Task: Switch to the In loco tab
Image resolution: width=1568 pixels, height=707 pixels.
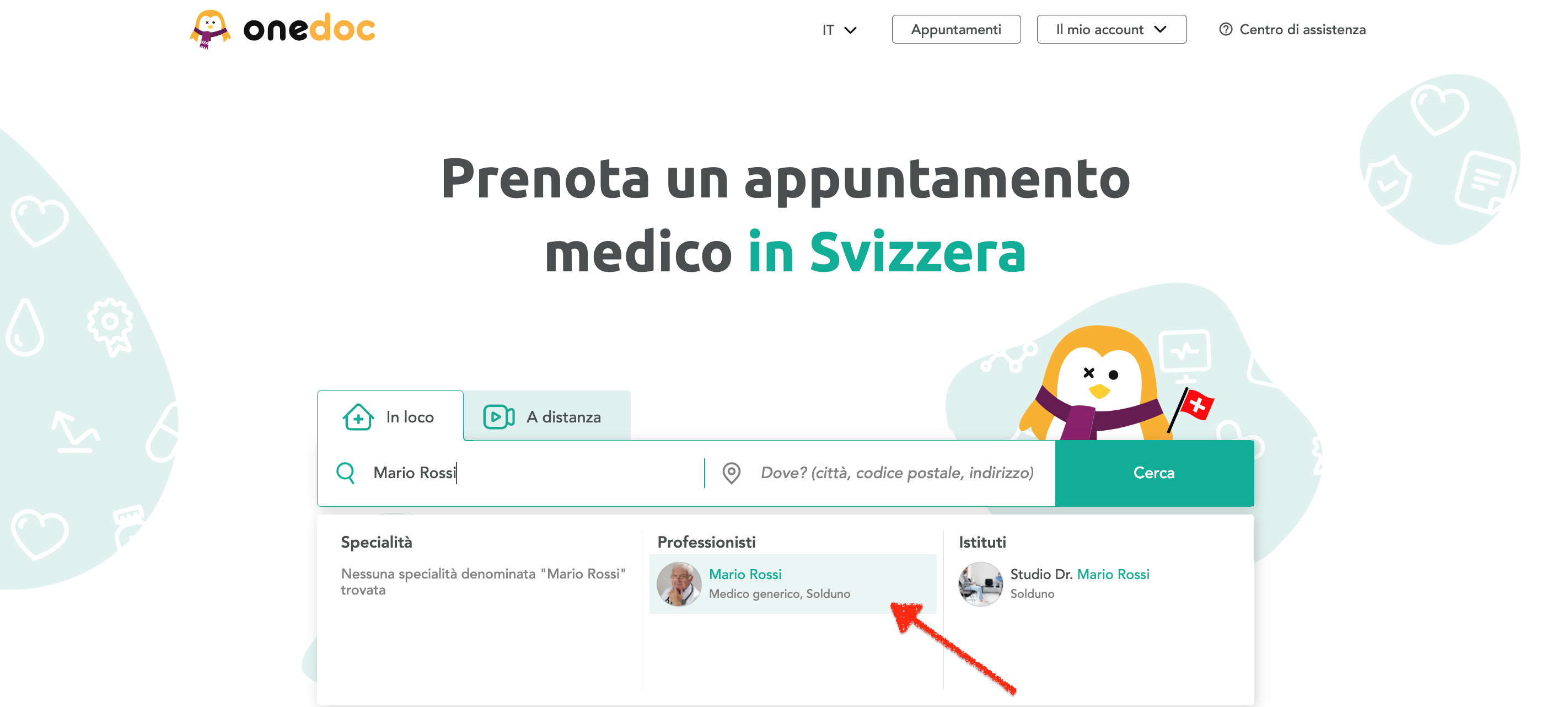Action: click(x=390, y=416)
